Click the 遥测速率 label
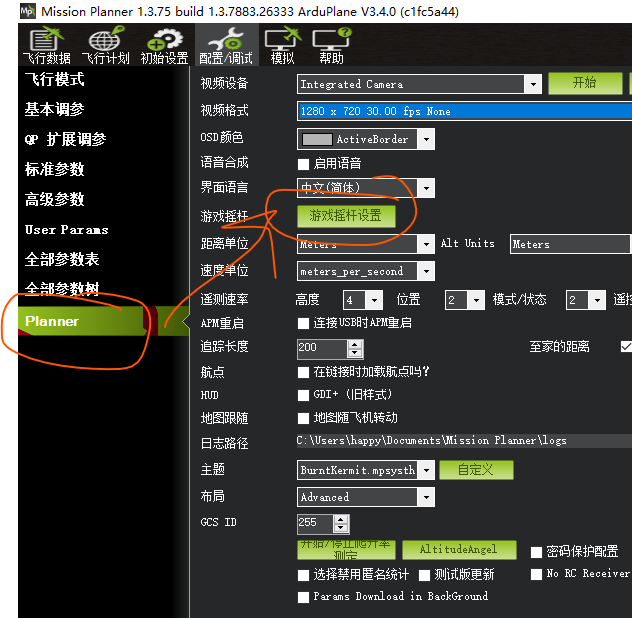This screenshot has width=632, height=618. (x=225, y=300)
